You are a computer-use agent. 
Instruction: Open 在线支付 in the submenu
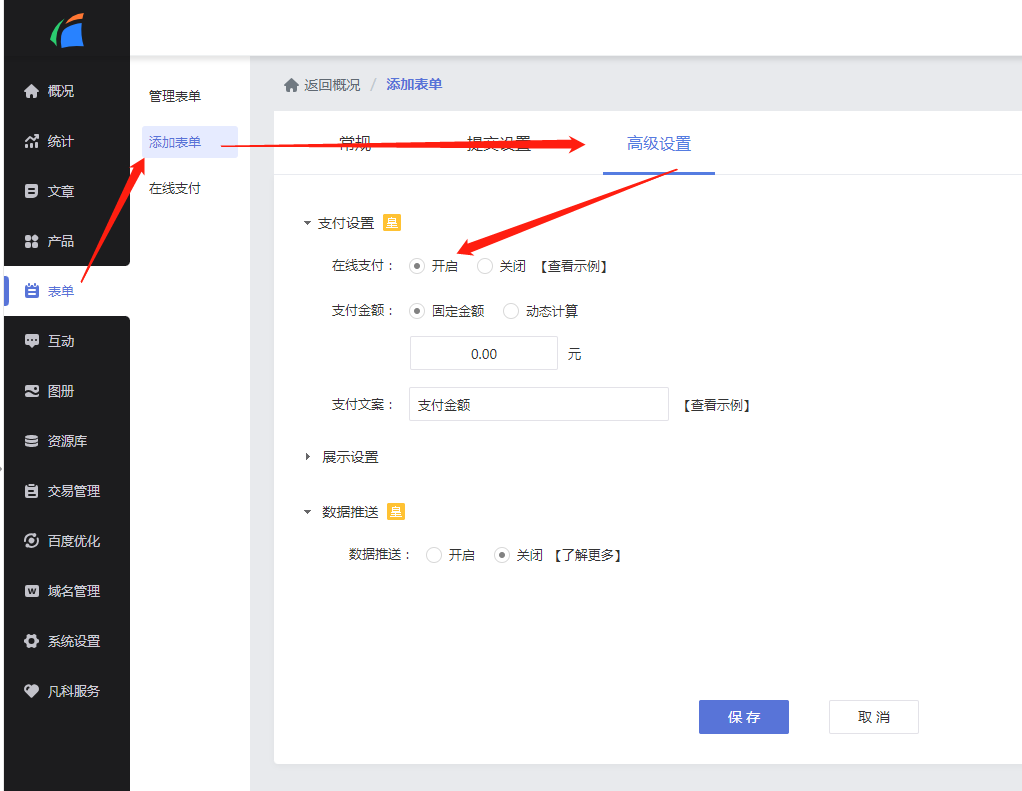(x=175, y=188)
